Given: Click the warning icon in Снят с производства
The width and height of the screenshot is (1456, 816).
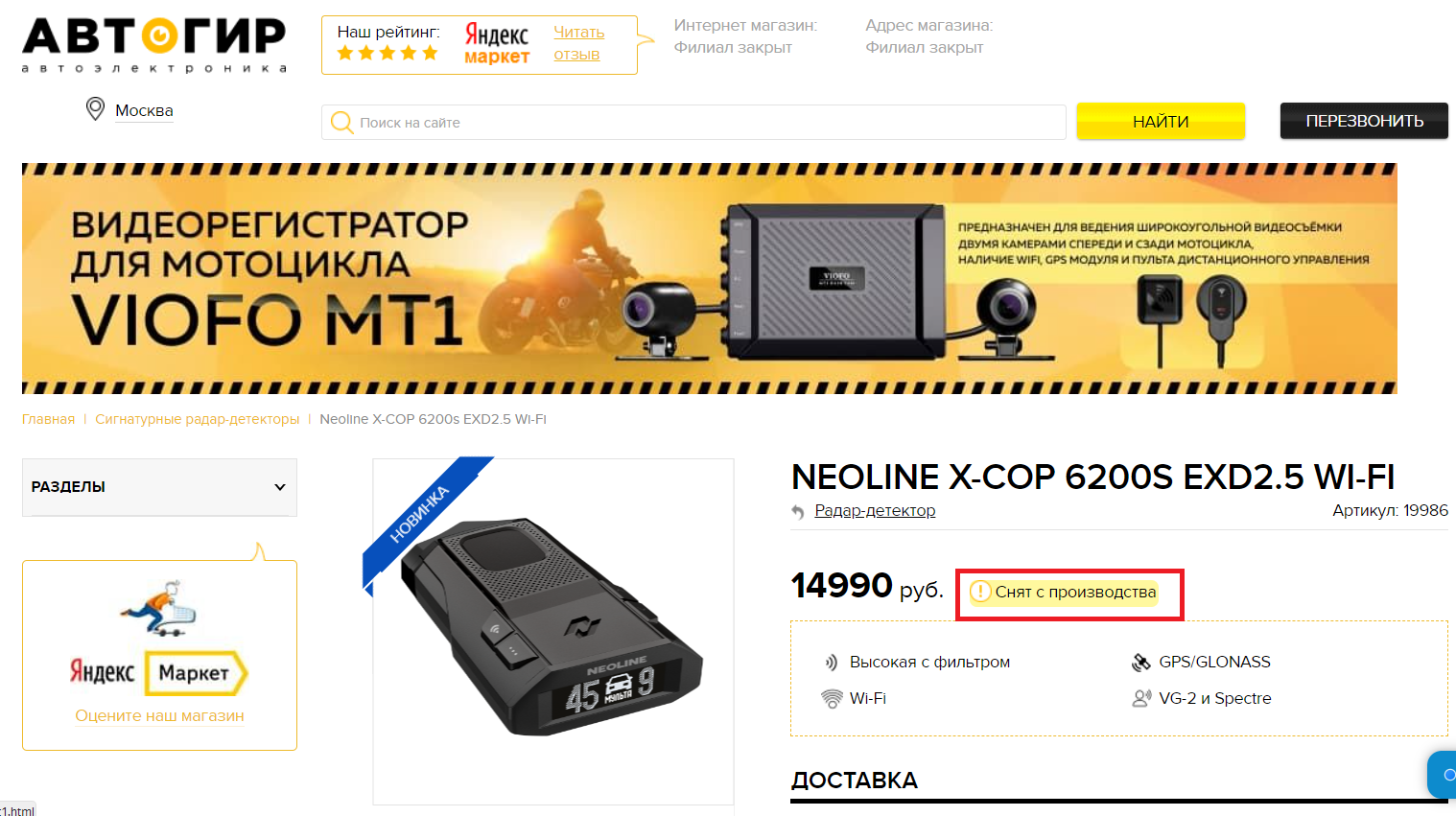Looking at the screenshot, I should pos(980,592).
